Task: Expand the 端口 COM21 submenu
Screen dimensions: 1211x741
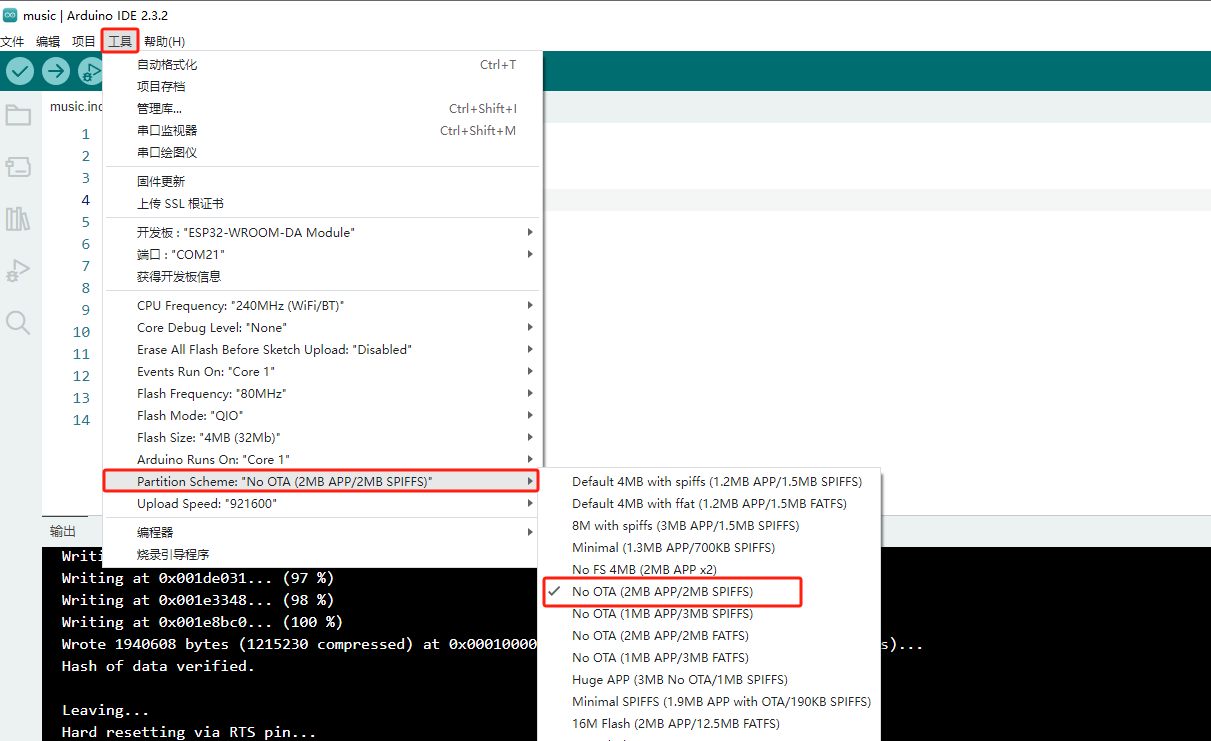Action: pyautogui.click(x=322, y=254)
